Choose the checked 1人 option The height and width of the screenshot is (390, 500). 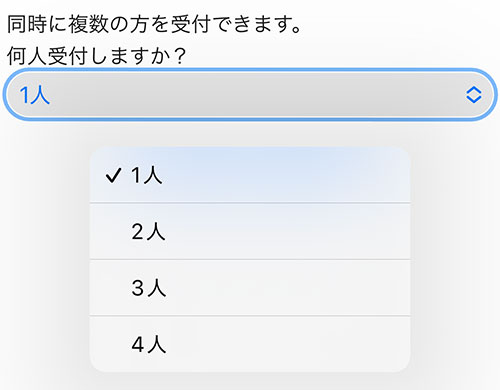tap(250, 175)
